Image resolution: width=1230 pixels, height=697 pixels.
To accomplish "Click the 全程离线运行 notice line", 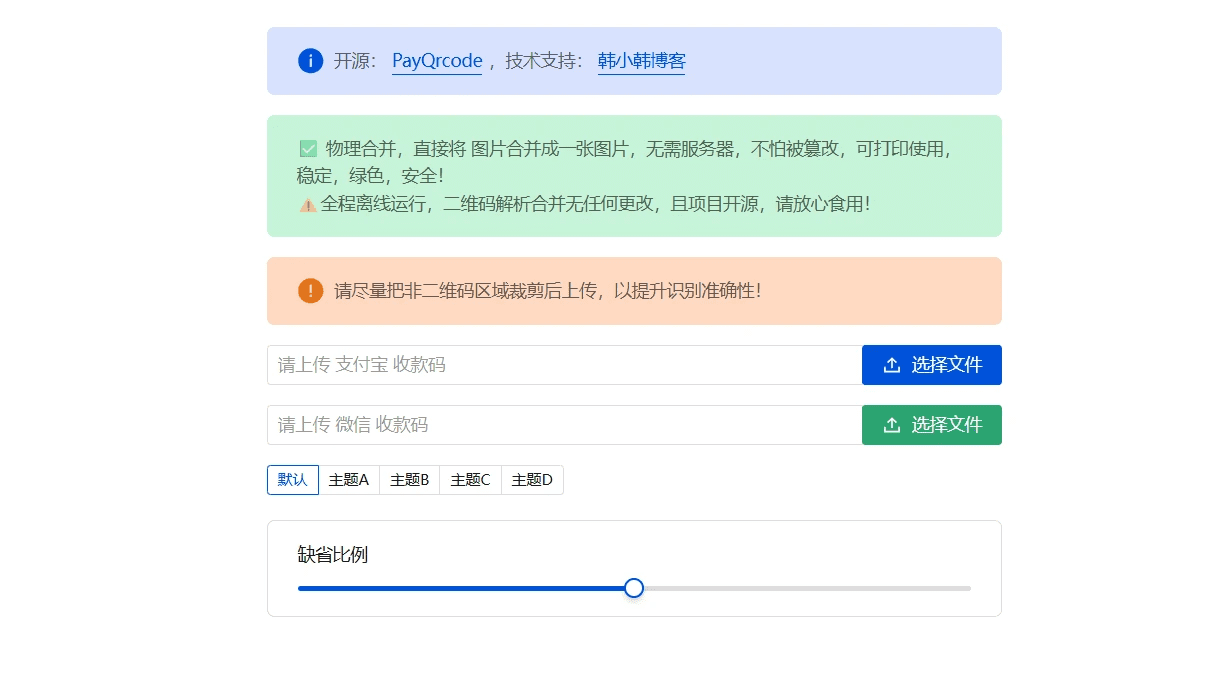I will tap(595, 204).
